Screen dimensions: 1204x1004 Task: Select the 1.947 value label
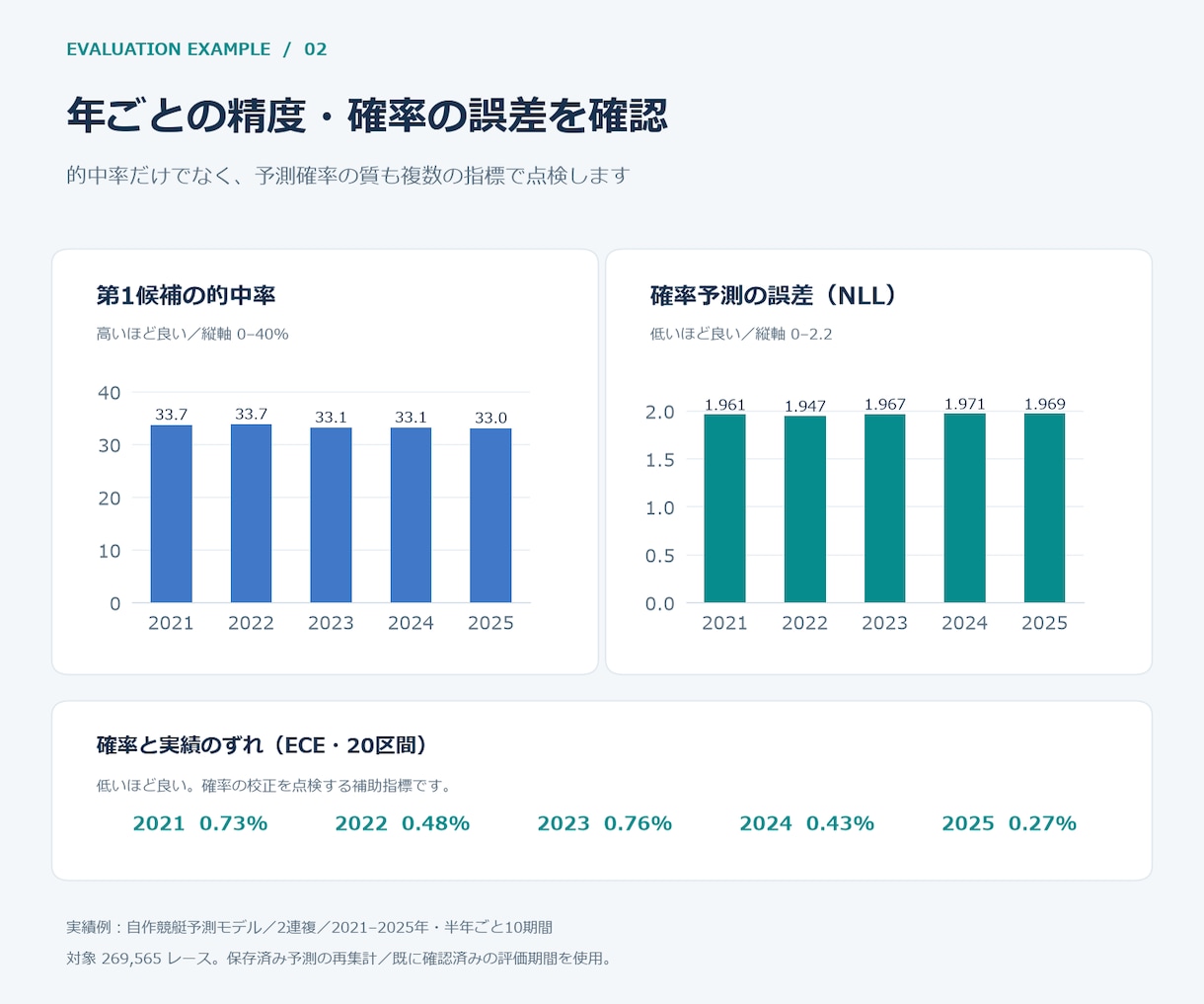(804, 406)
